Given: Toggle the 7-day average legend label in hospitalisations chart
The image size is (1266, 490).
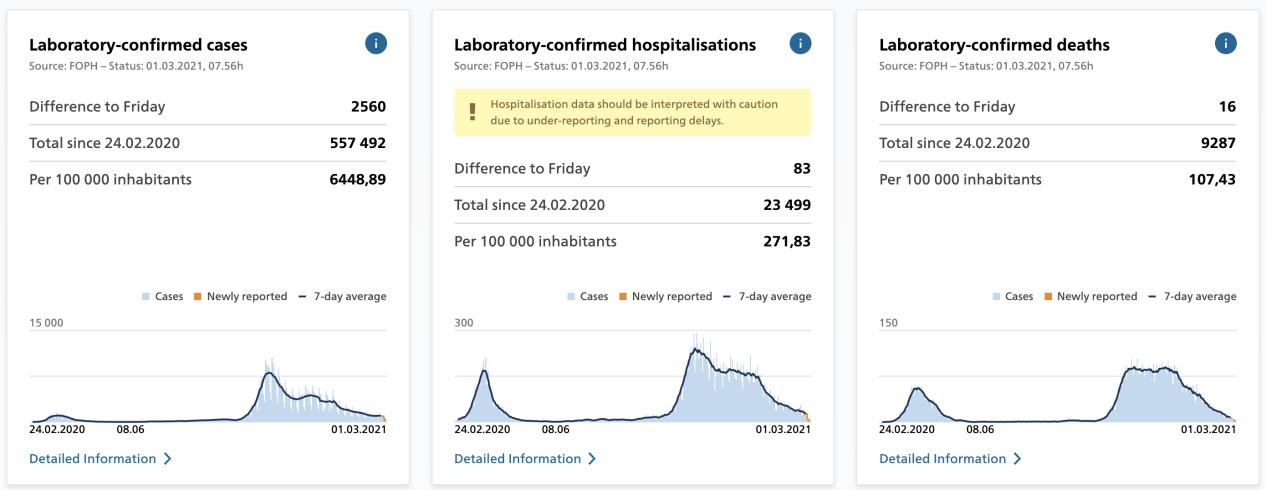Looking at the screenshot, I should pyautogui.click(x=775, y=297).
